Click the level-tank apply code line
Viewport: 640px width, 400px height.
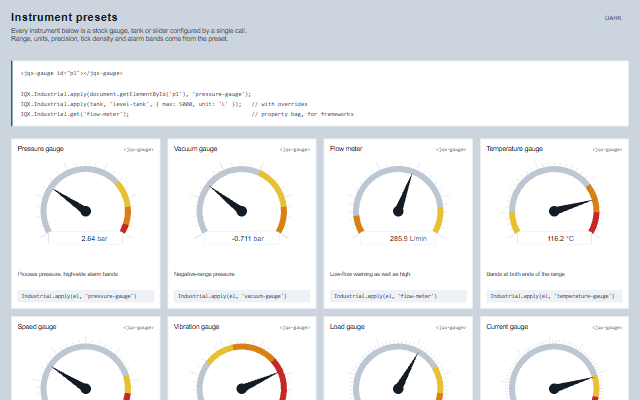(x=131, y=104)
